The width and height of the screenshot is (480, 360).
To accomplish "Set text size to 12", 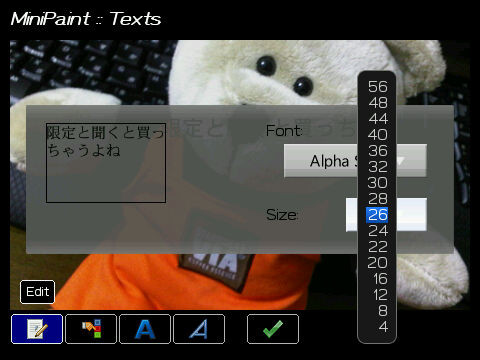I will coord(380,295).
